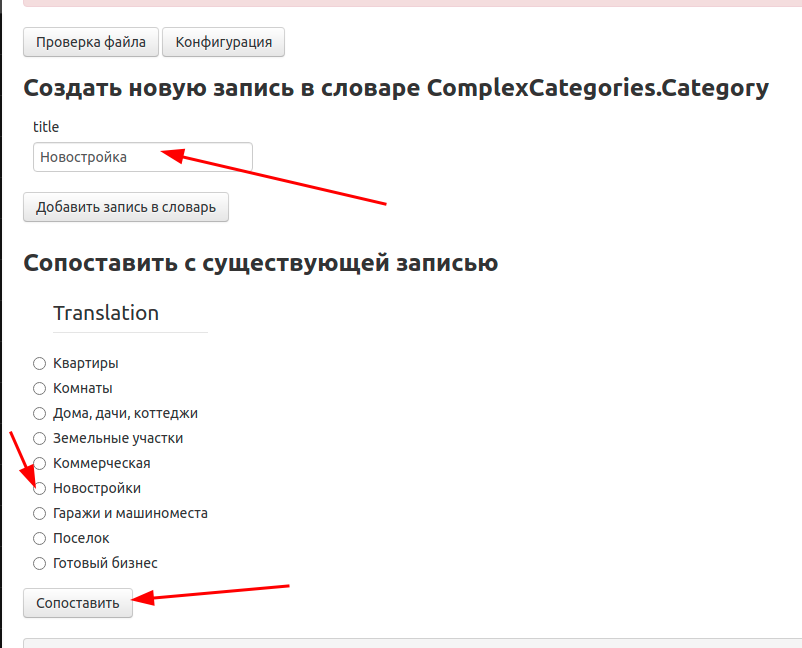Image resolution: width=802 pixels, height=648 pixels.
Task: Click the Translation column header
Action: [x=106, y=313]
